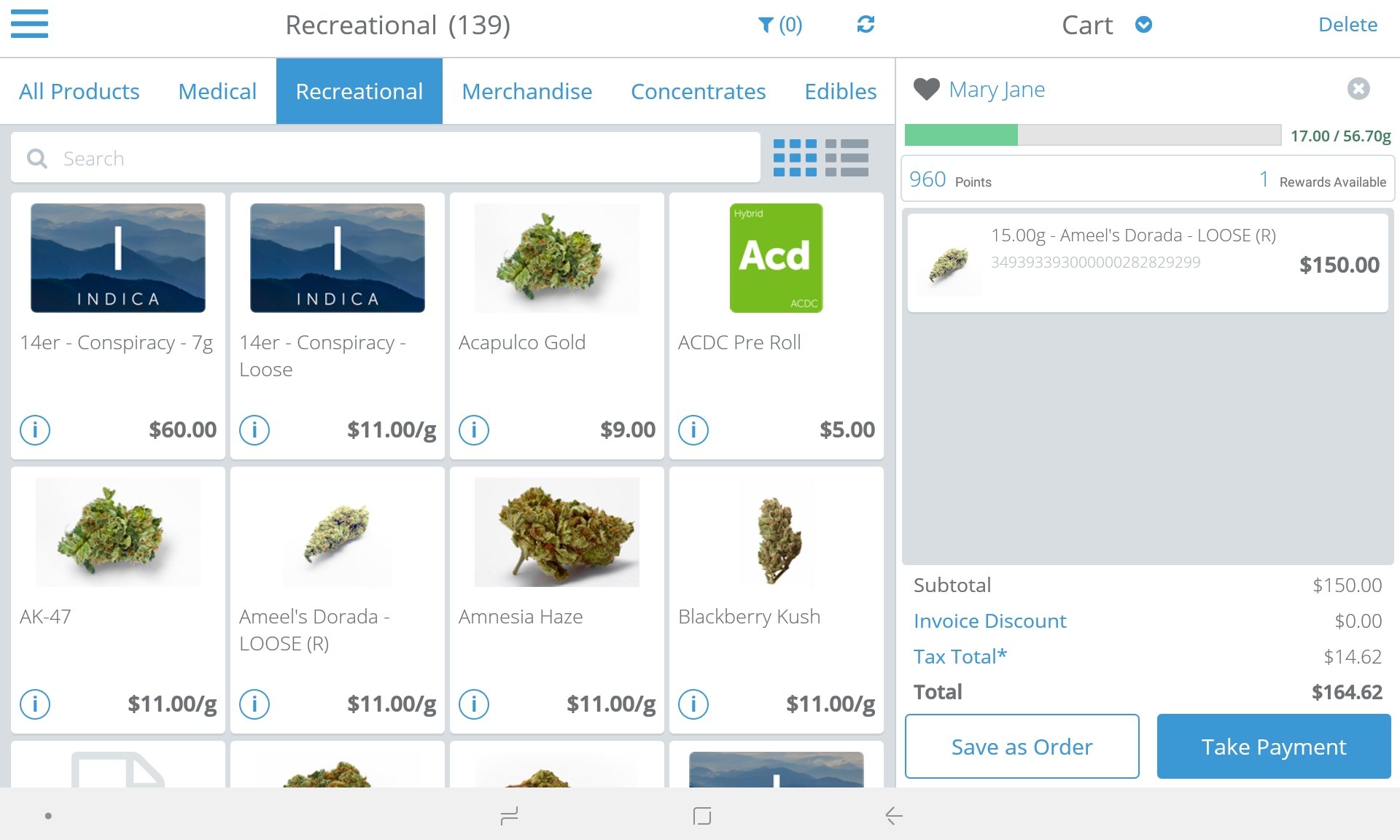
Task: Click Save as Order
Action: (1022, 746)
